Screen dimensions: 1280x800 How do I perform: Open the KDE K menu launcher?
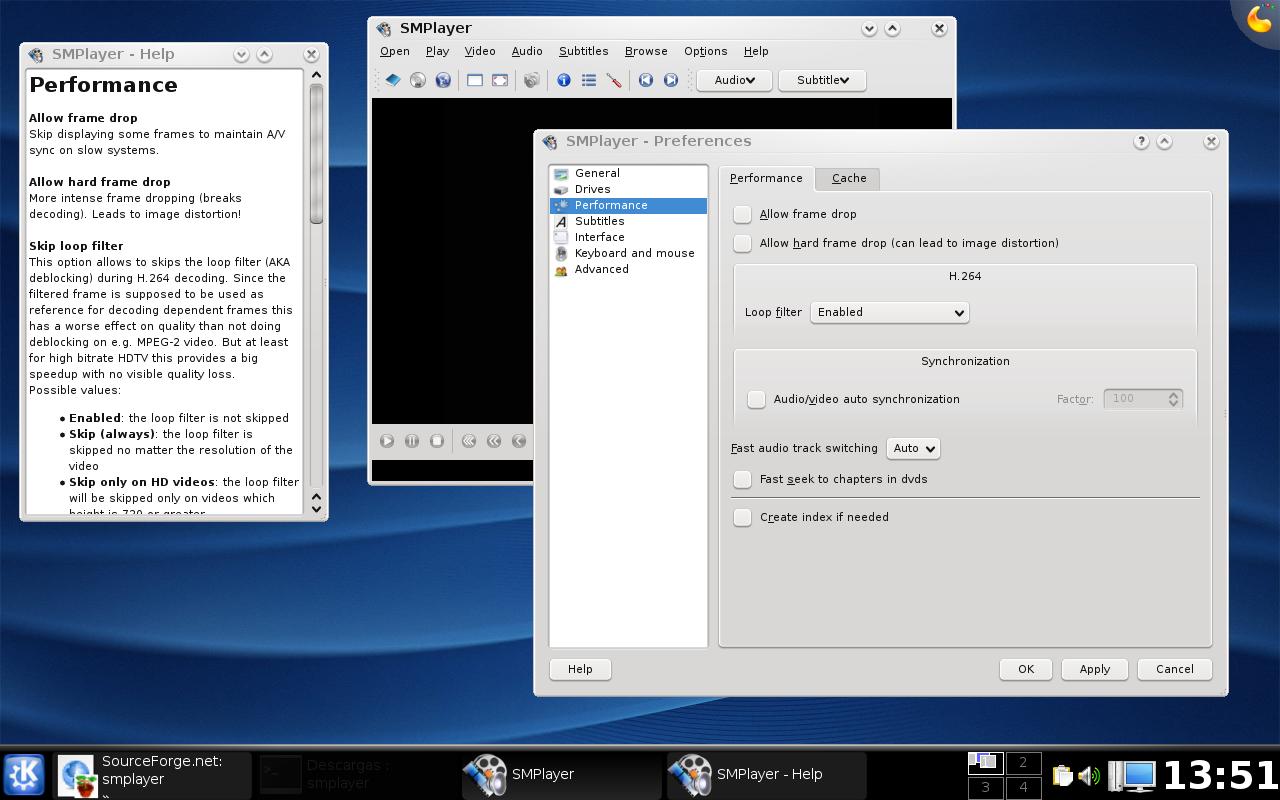click(24, 775)
